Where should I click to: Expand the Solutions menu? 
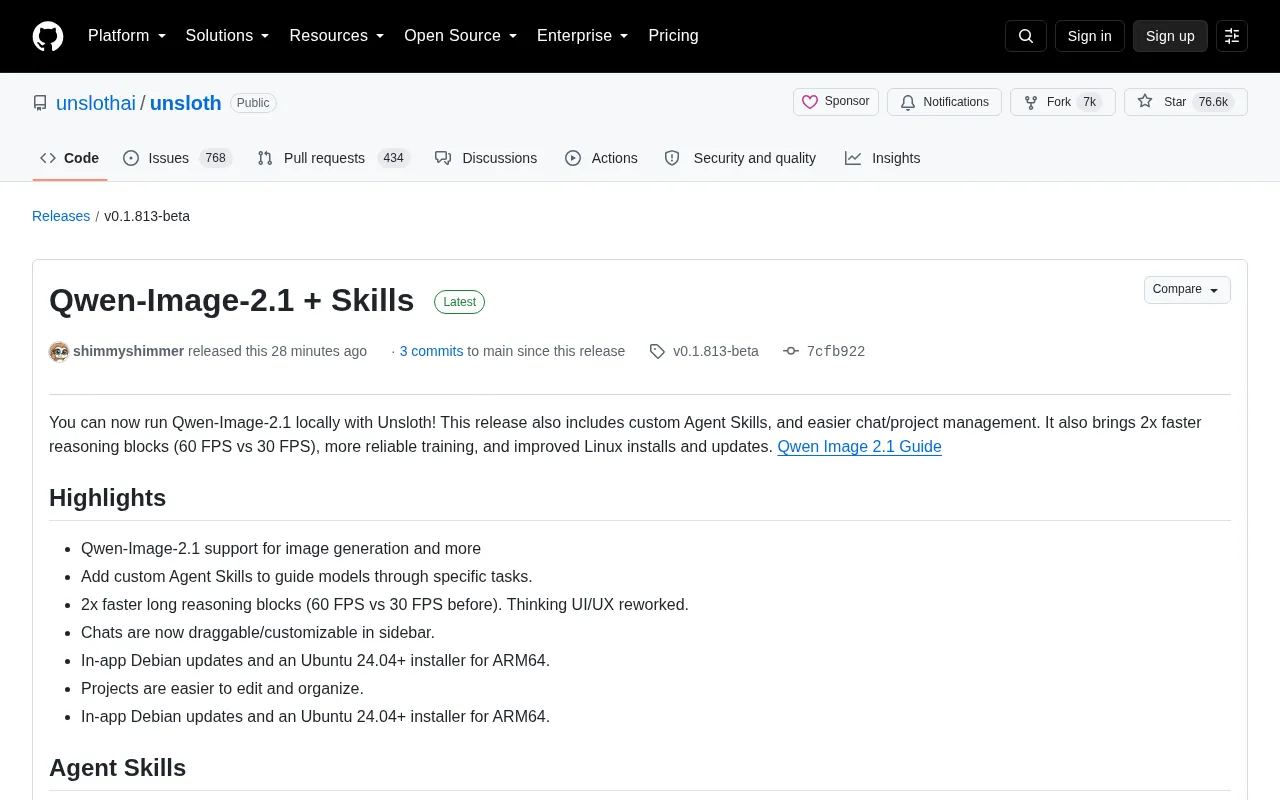click(228, 36)
